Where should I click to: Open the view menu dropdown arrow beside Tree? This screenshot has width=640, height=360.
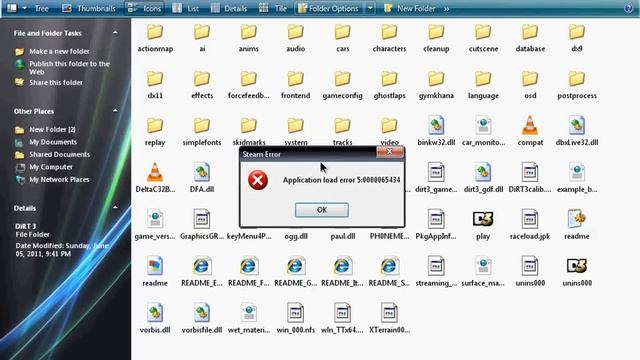coord(24,8)
